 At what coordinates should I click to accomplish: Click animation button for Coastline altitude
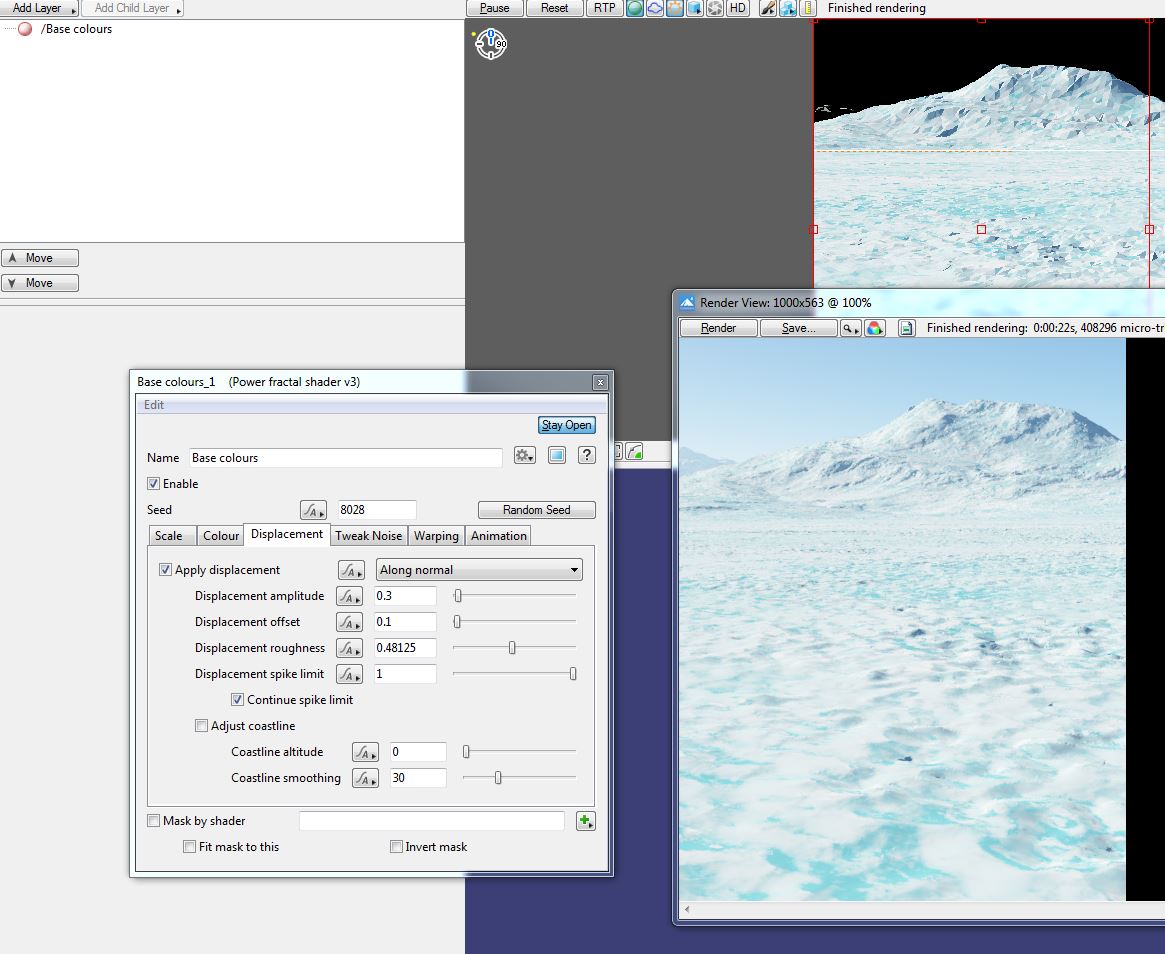(365, 752)
